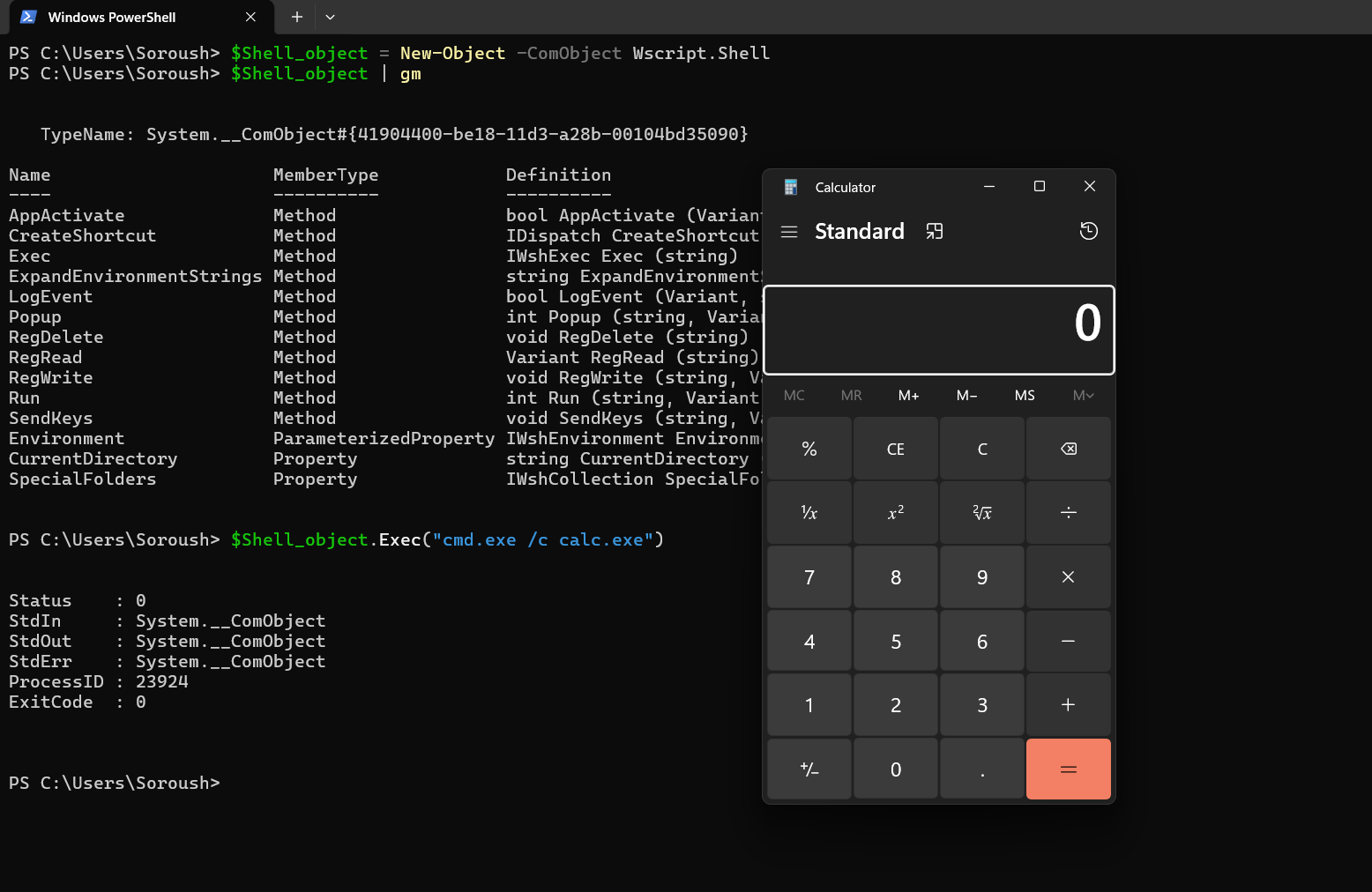
Task: Open the Calculator navigation hamburger menu
Action: tap(789, 232)
